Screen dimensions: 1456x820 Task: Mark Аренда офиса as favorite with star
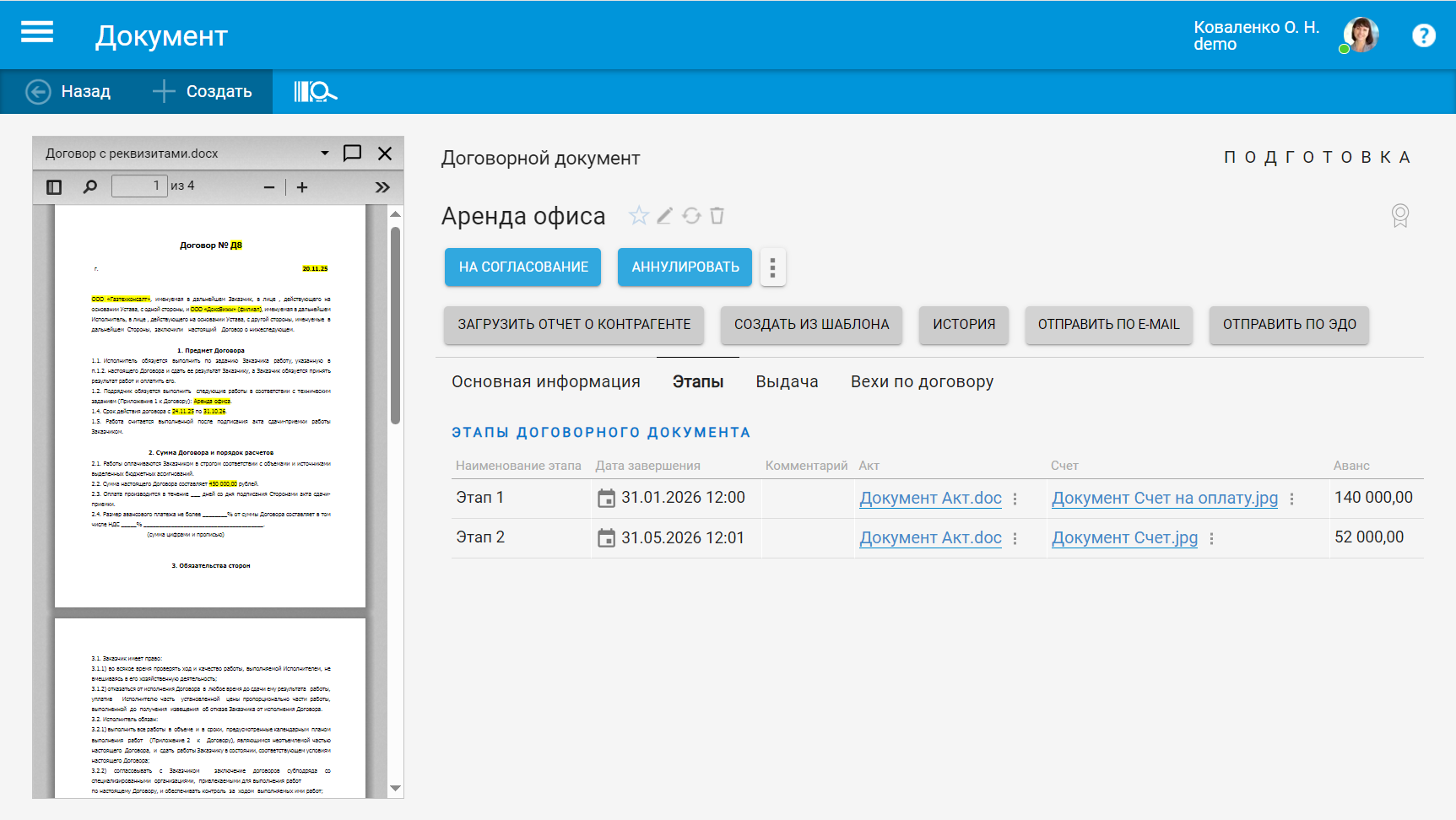[638, 216]
